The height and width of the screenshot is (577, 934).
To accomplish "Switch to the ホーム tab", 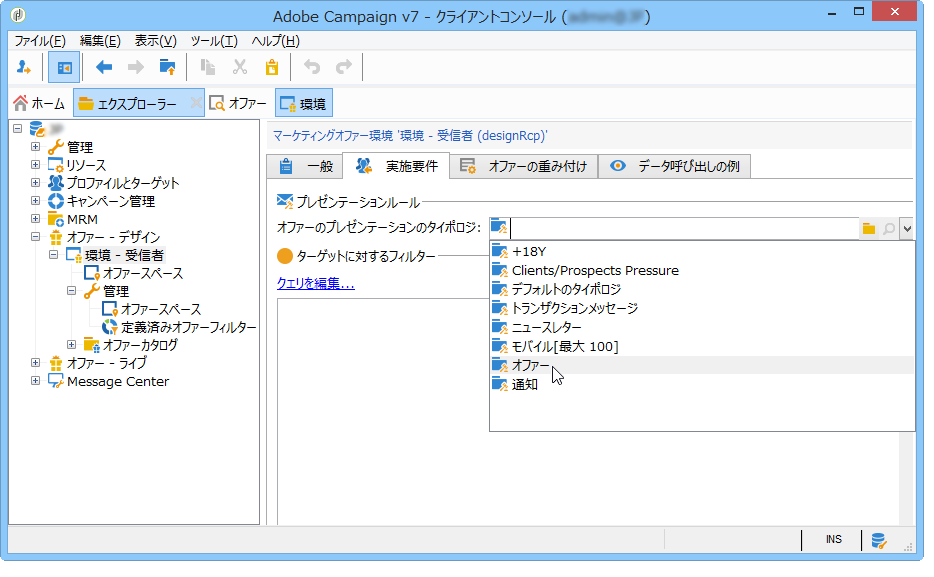I will tap(39, 104).
